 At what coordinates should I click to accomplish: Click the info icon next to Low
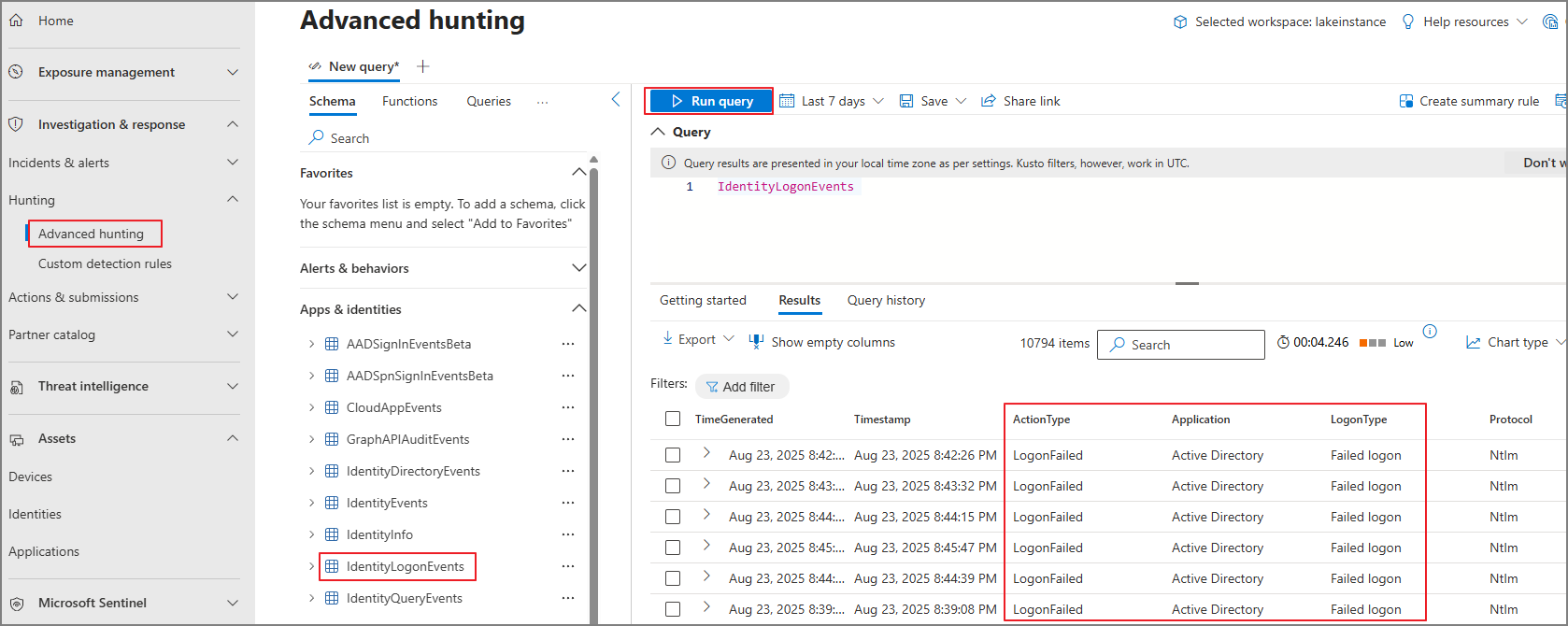(1430, 331)
